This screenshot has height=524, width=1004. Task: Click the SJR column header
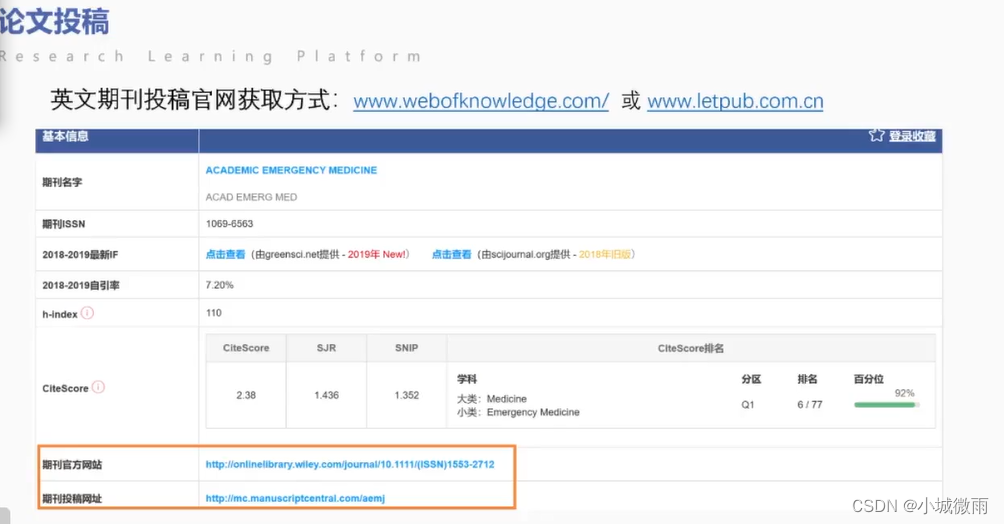[x=327, y=348]
